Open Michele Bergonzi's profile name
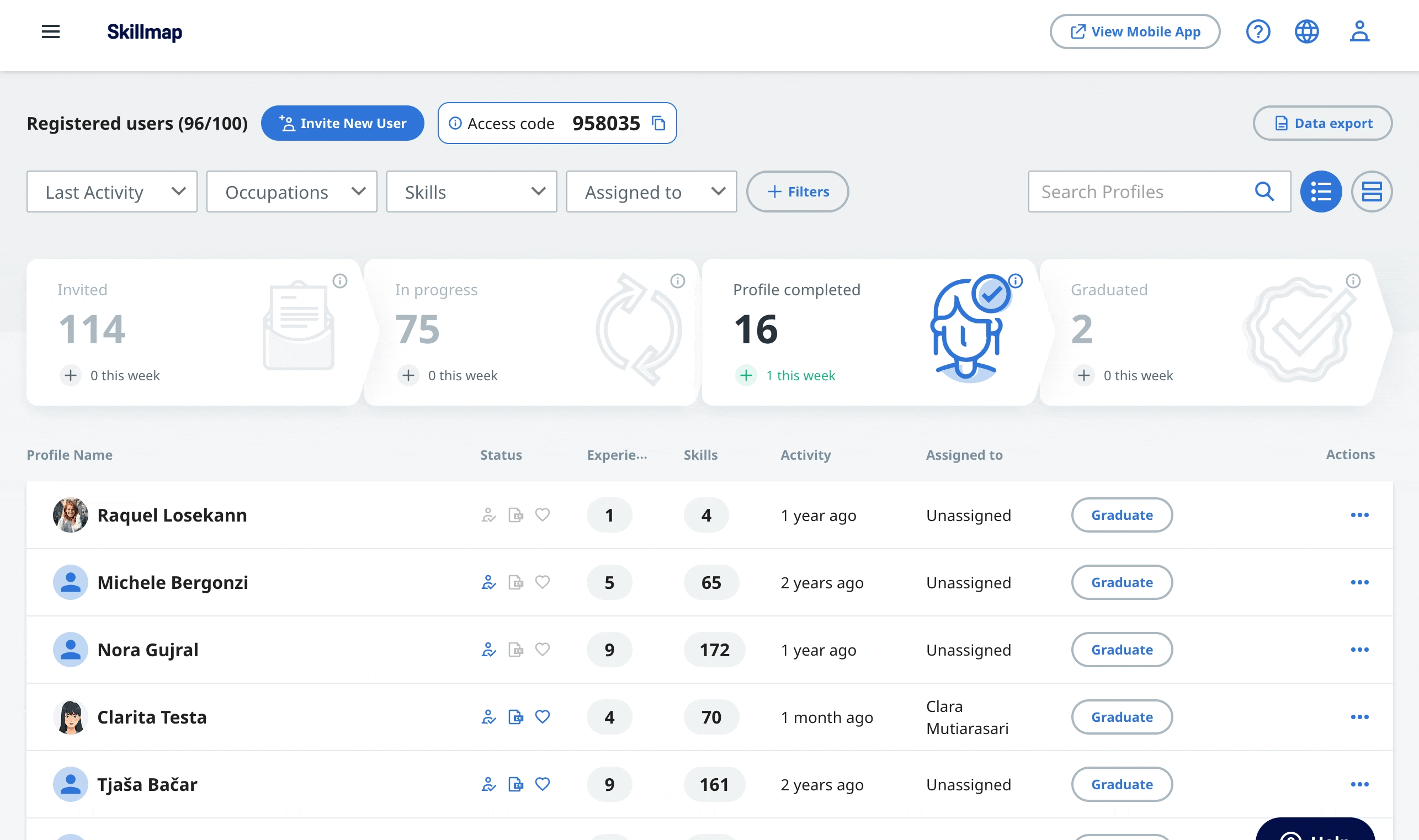 [173, 582]
